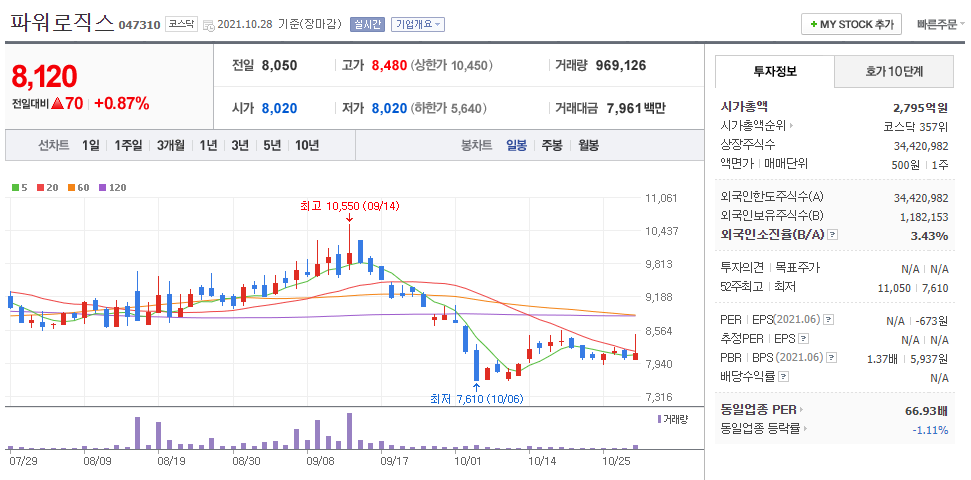Viewport: 971px width, 480px height.
Task: Open help icon next to PER EPS(2021.06)
Action: click(x=829, y=320)
